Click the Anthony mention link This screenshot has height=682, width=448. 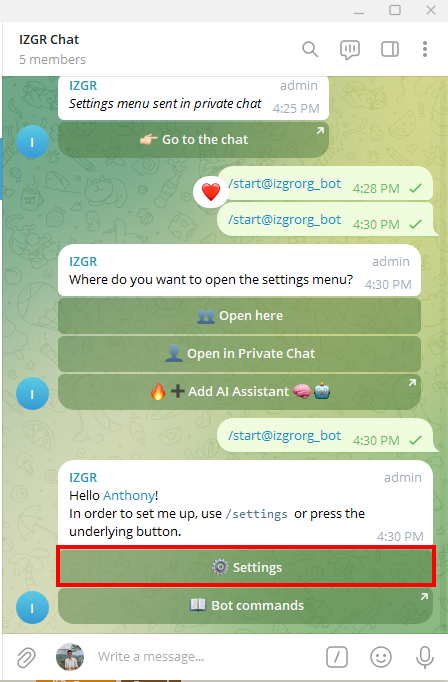tap(129, 495)
